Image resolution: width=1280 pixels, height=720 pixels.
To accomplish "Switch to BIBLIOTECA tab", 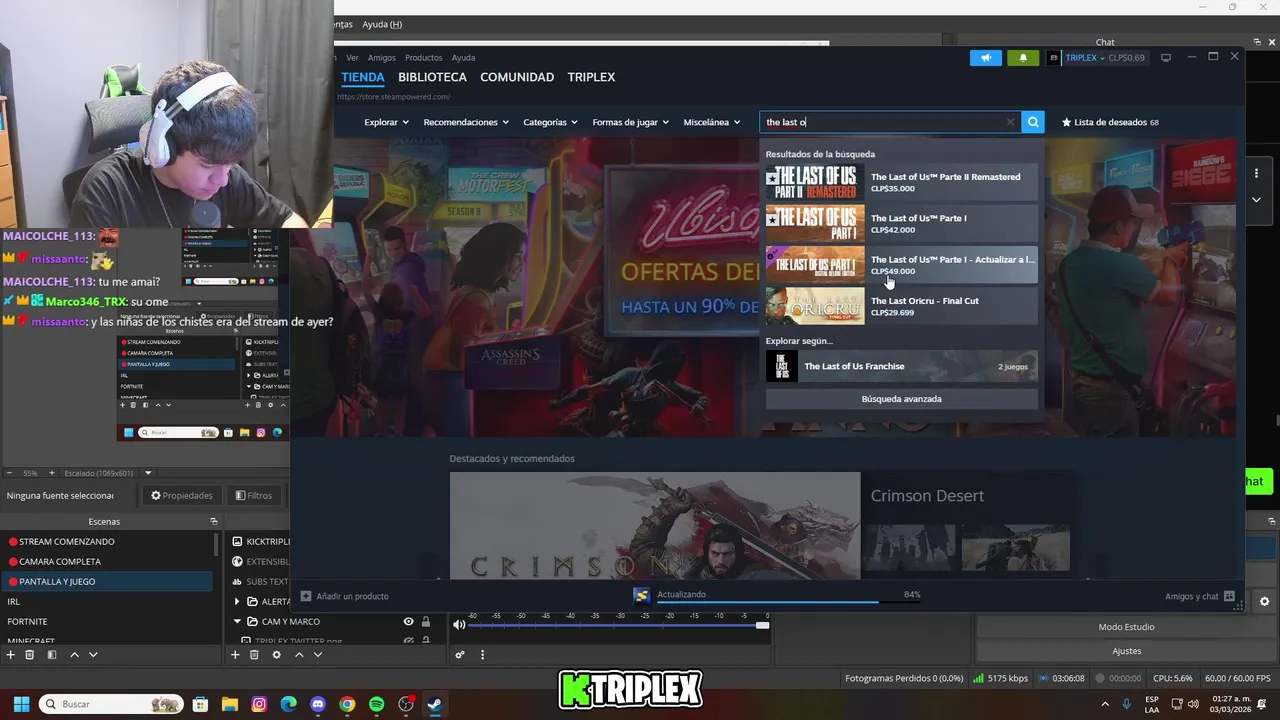I will point(432,77).
